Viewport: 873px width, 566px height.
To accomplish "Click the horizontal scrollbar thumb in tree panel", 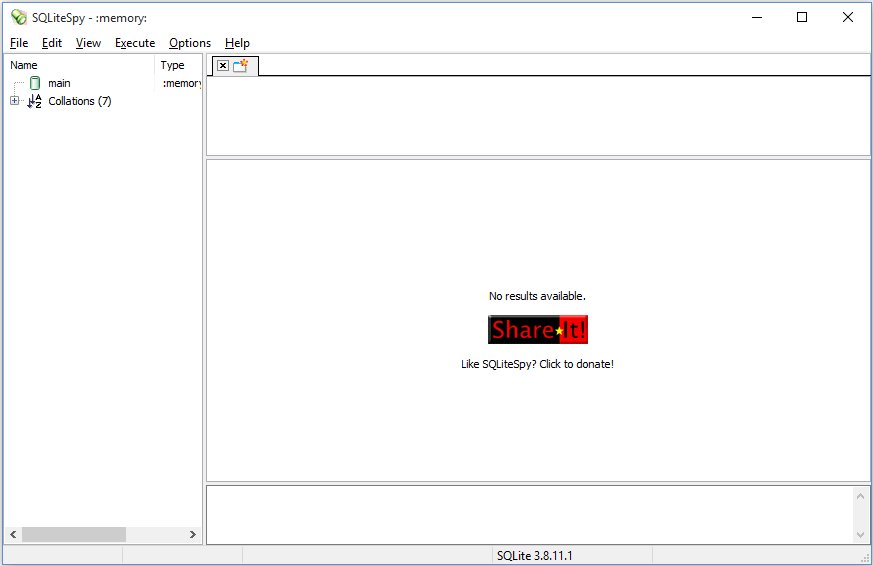I will coord(73,534).
